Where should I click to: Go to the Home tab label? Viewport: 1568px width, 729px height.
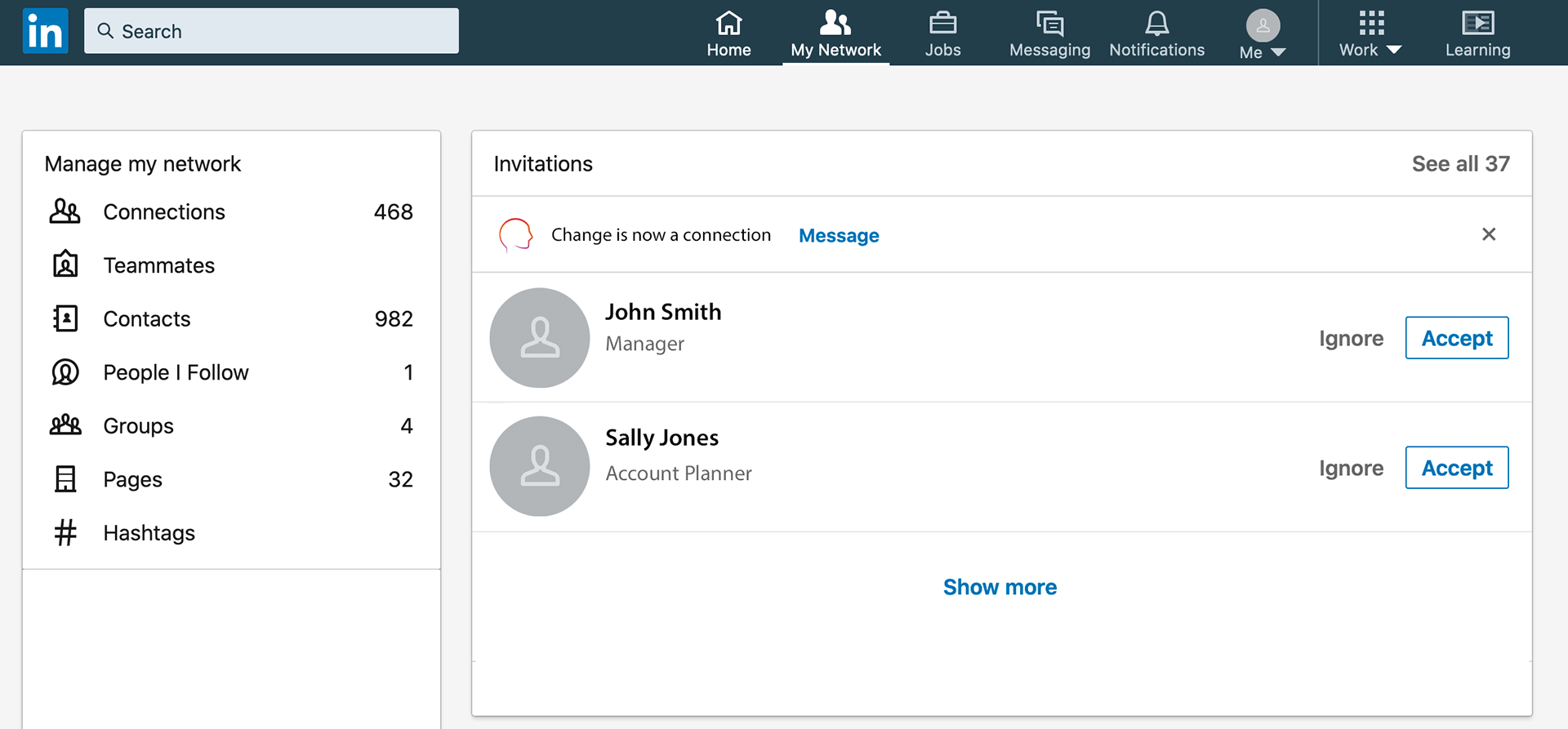(728, 50)
